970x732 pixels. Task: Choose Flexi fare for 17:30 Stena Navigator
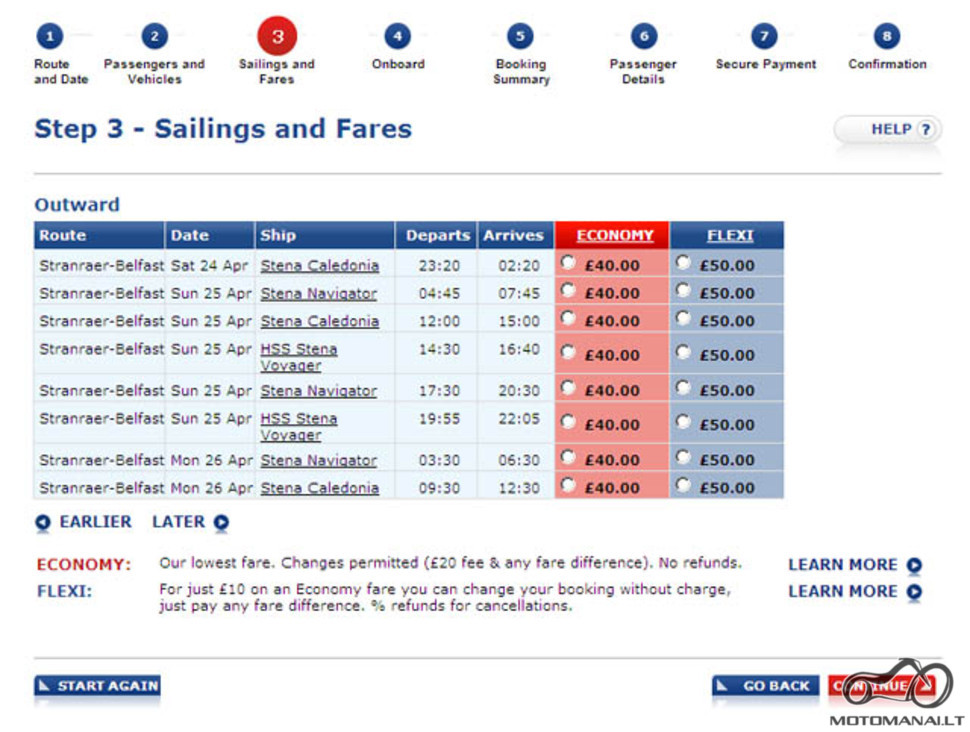pos(683,388)
